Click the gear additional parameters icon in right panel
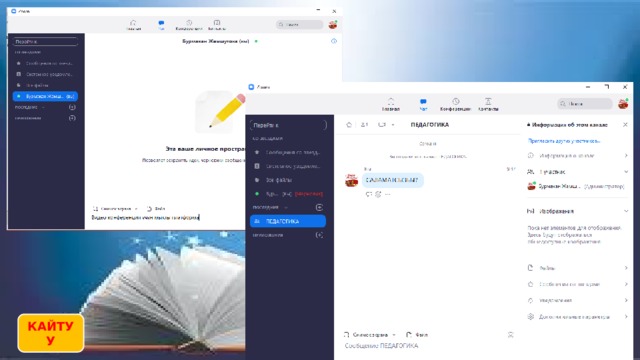Viewport: 640px width, 360px height. point(530,317)
